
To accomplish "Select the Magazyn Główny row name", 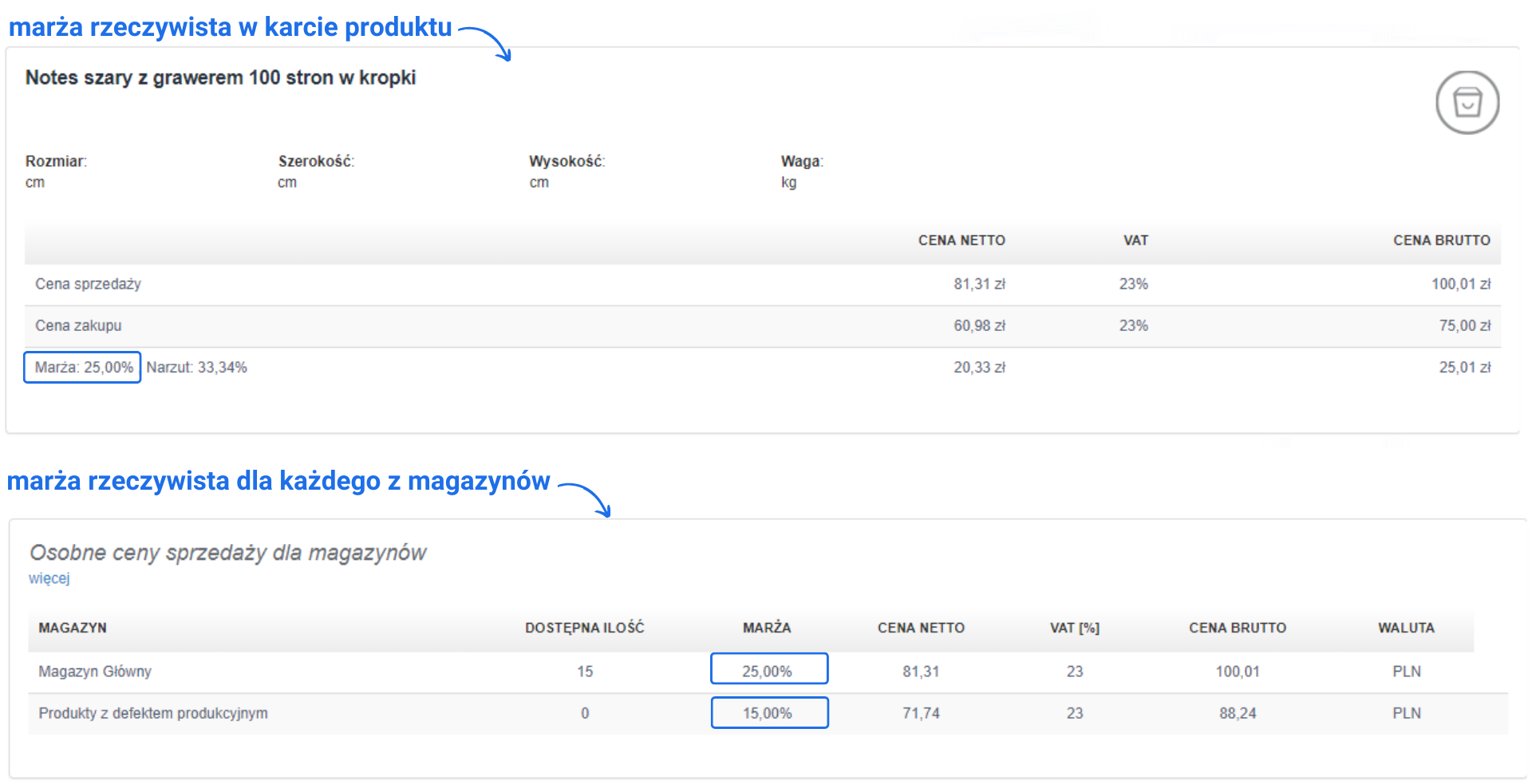I will click(95, 672).
